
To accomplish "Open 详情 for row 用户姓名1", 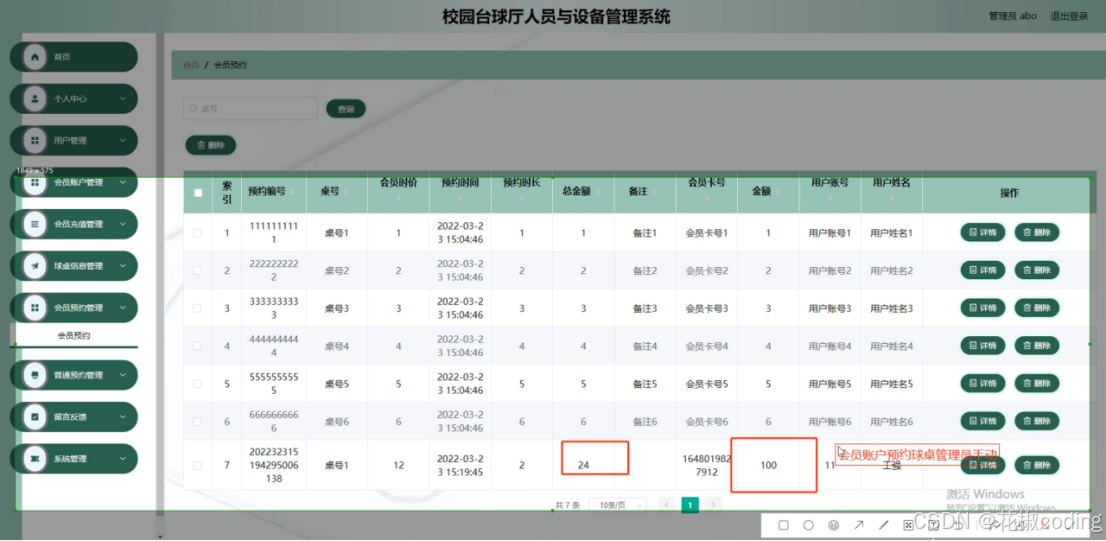I will pyautogui.click(x=983, y=232).
